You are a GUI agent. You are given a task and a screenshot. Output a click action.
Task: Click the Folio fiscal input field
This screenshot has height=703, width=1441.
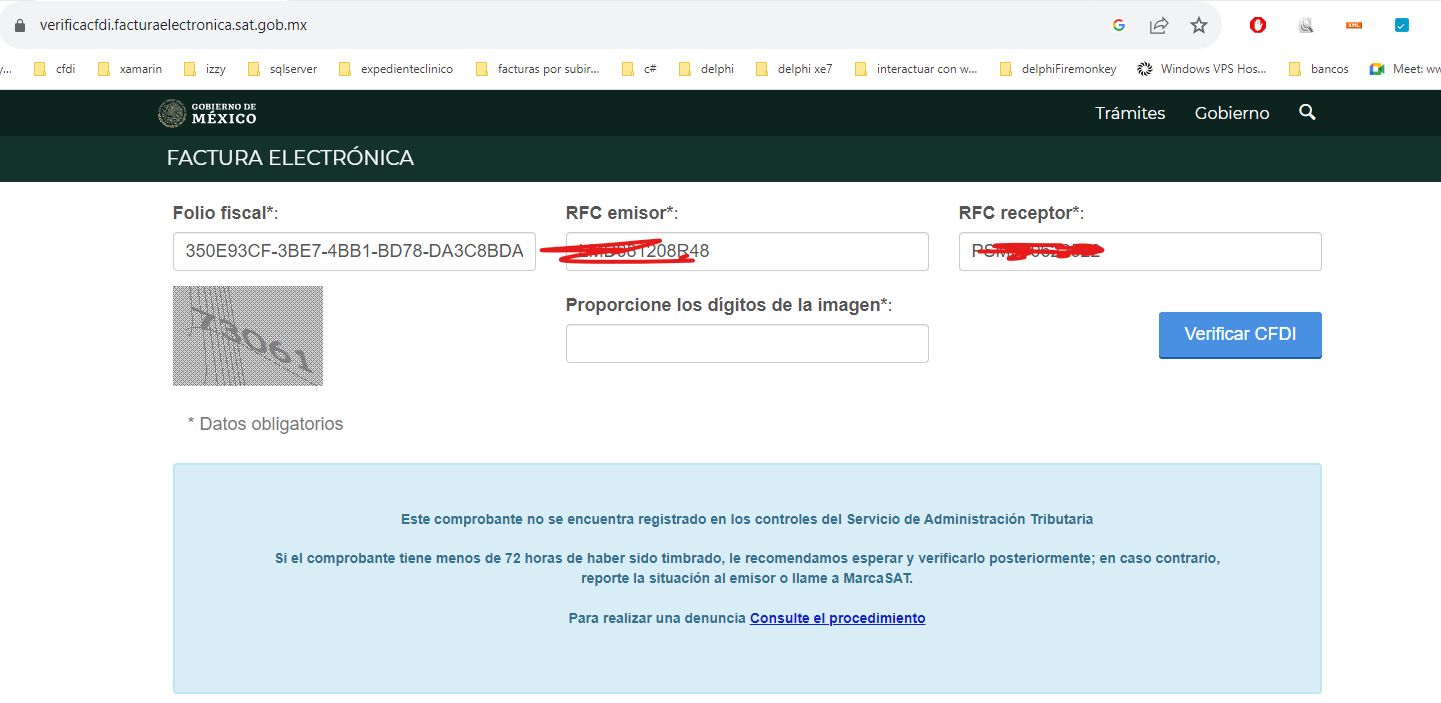[x=354, y=251]
